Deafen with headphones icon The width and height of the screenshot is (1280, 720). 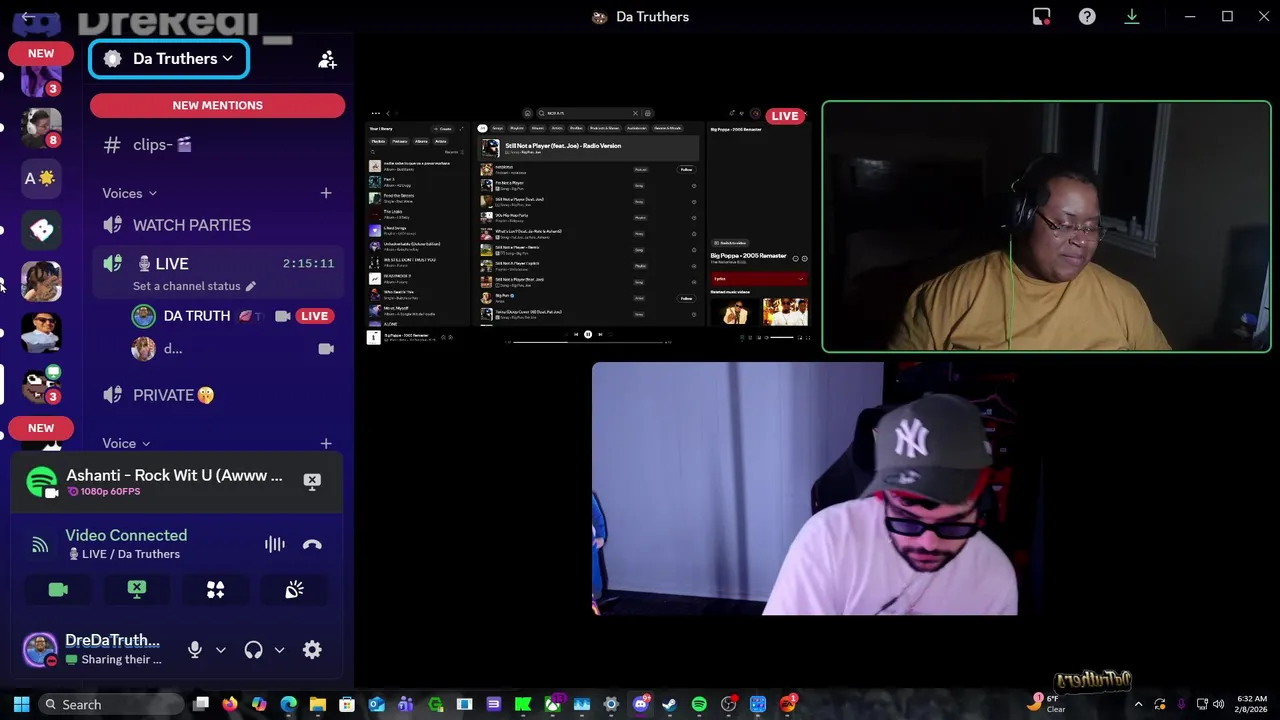(x=253, y=650)
